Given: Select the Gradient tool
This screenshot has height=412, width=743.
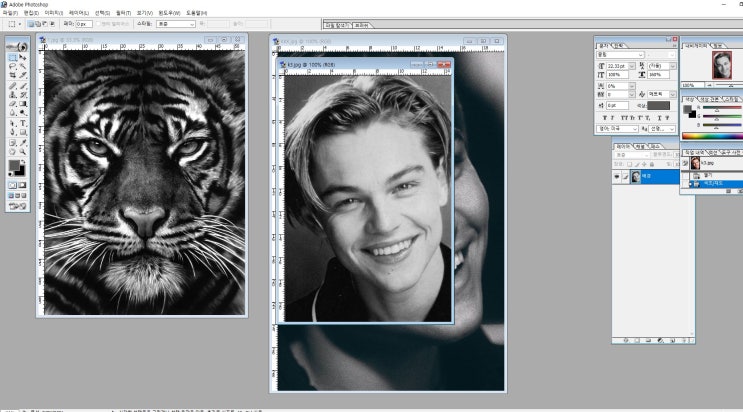Looking at the screenshot, I should click(23, 104).
